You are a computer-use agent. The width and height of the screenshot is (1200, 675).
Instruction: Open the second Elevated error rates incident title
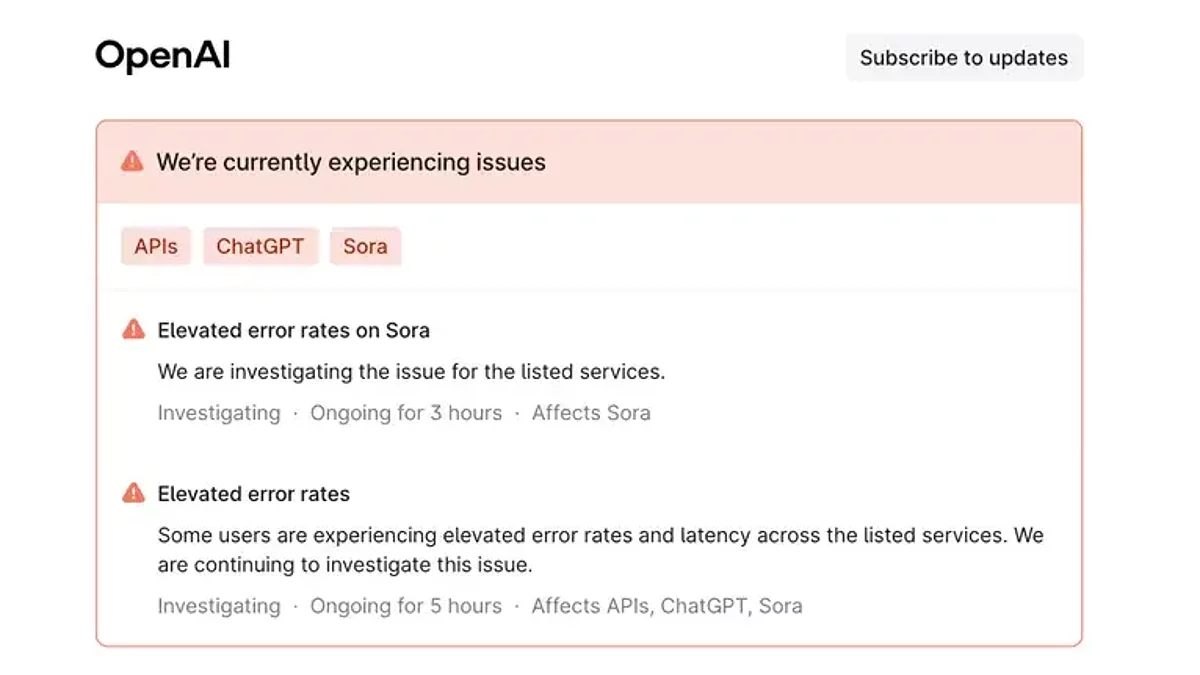254,494
